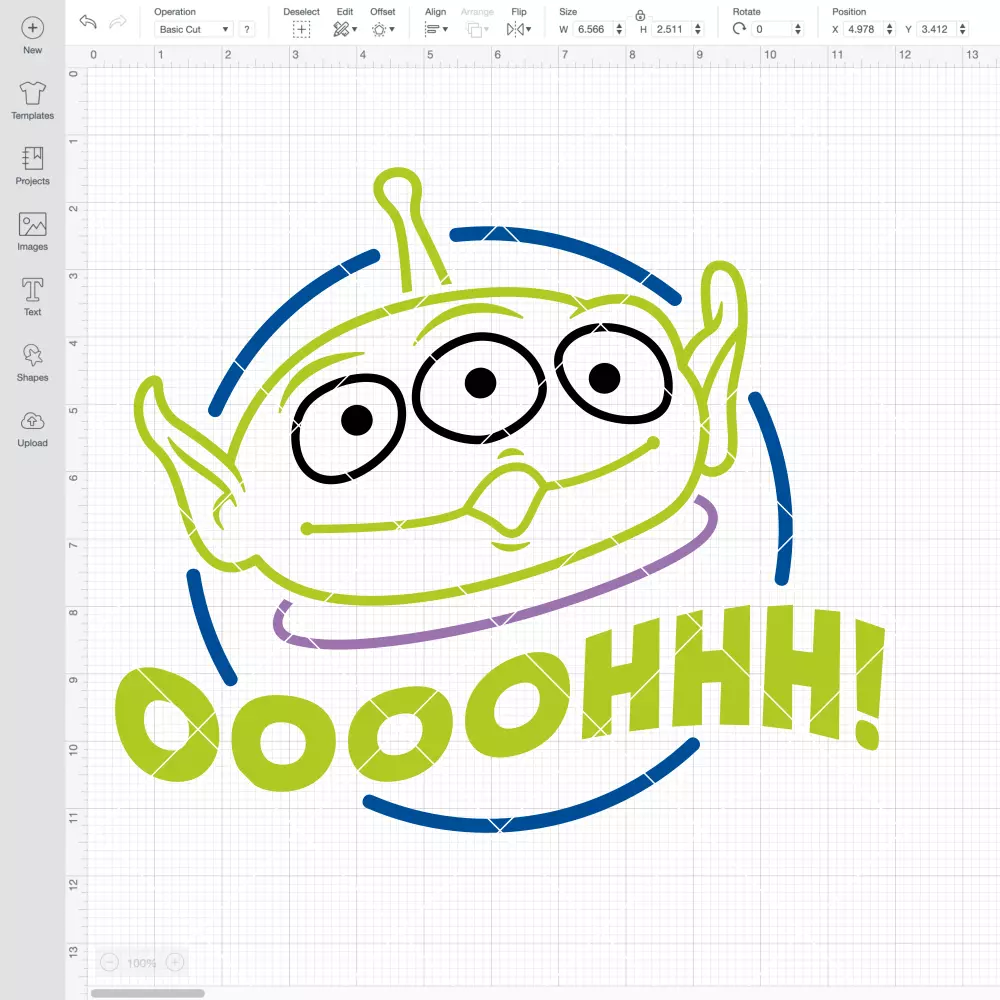The height and width of the screenshot is (1000, 1000).
Task: Open the Flip menu
Action: coord(518,29)
